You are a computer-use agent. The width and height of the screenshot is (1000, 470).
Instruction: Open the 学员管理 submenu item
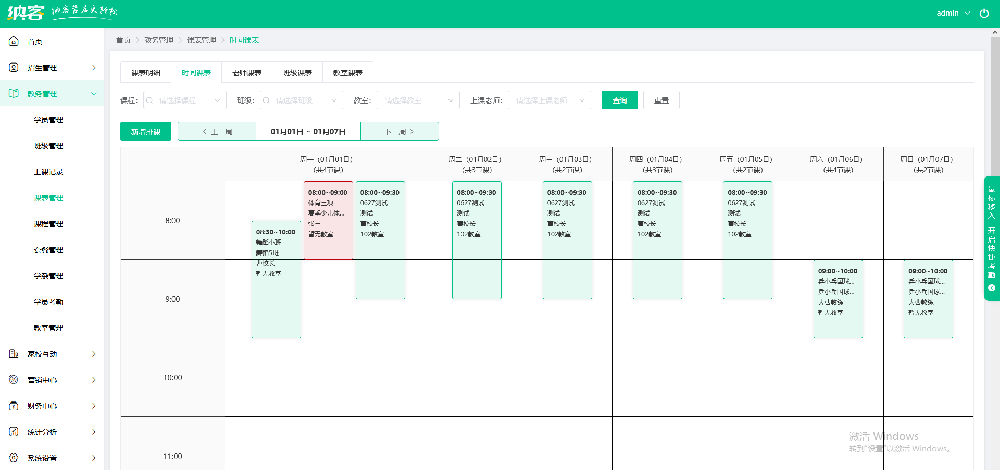(x=48, y=120)
